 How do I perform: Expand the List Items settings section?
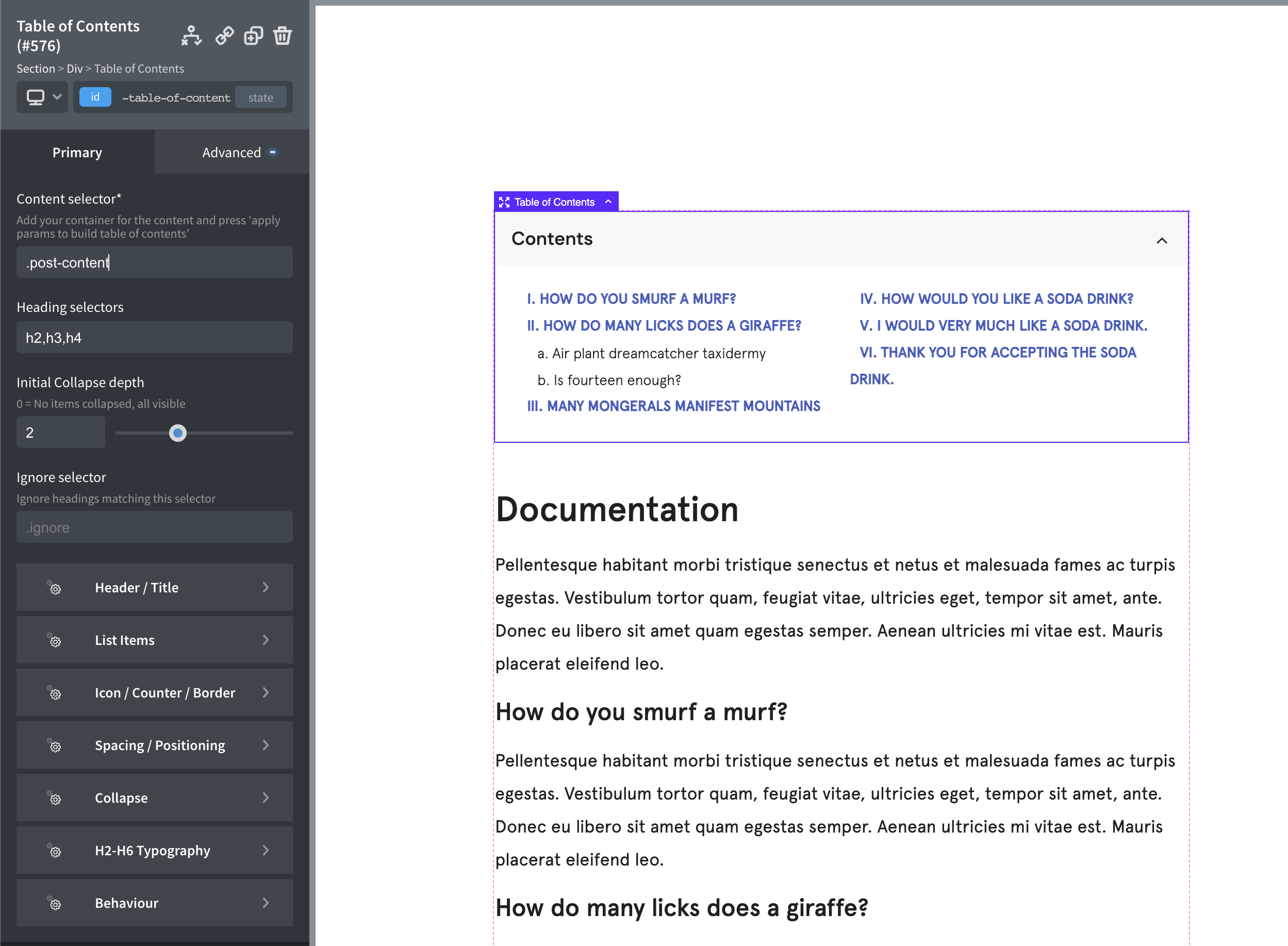[155, 640]
